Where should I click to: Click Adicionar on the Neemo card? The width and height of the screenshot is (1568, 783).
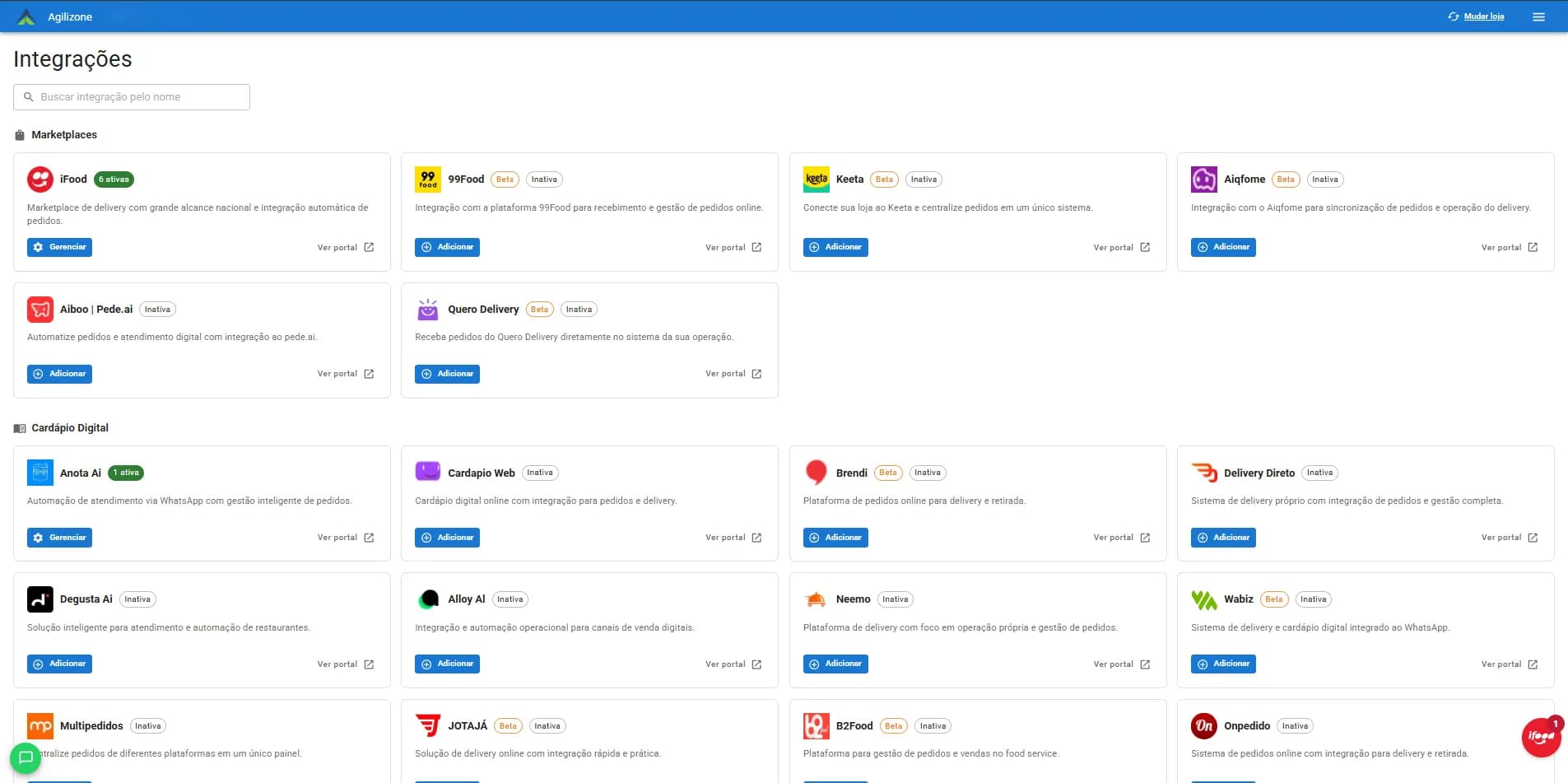tap(835, 664)
